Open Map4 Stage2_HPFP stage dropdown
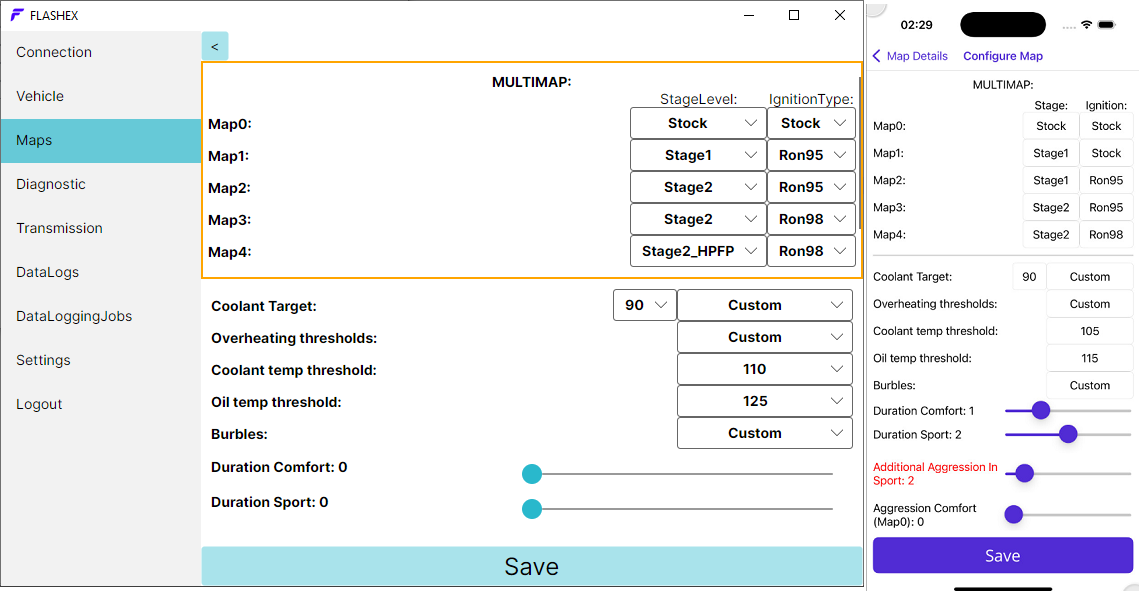 click(697, 251)
